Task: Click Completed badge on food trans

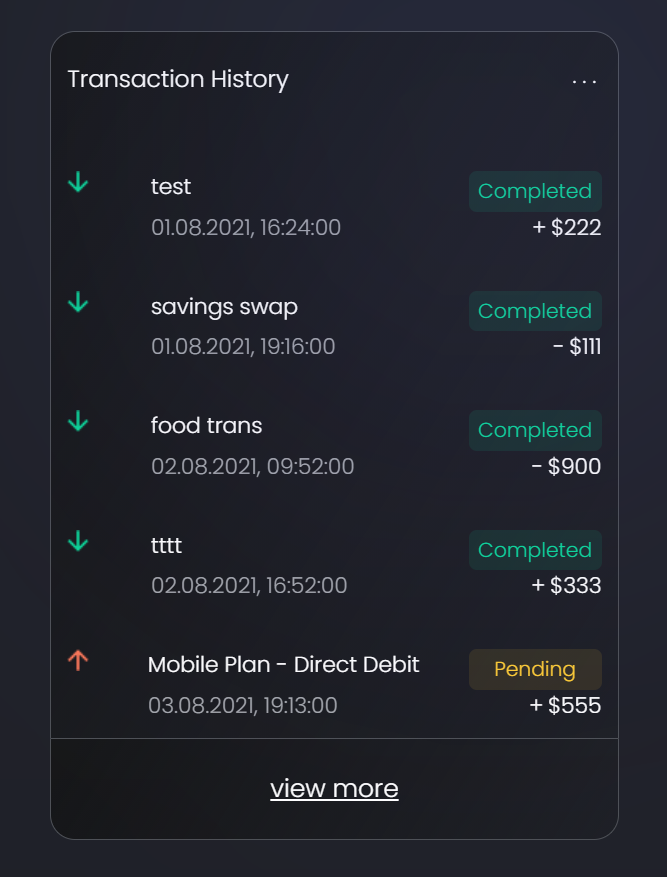Action: coord(535,430)
